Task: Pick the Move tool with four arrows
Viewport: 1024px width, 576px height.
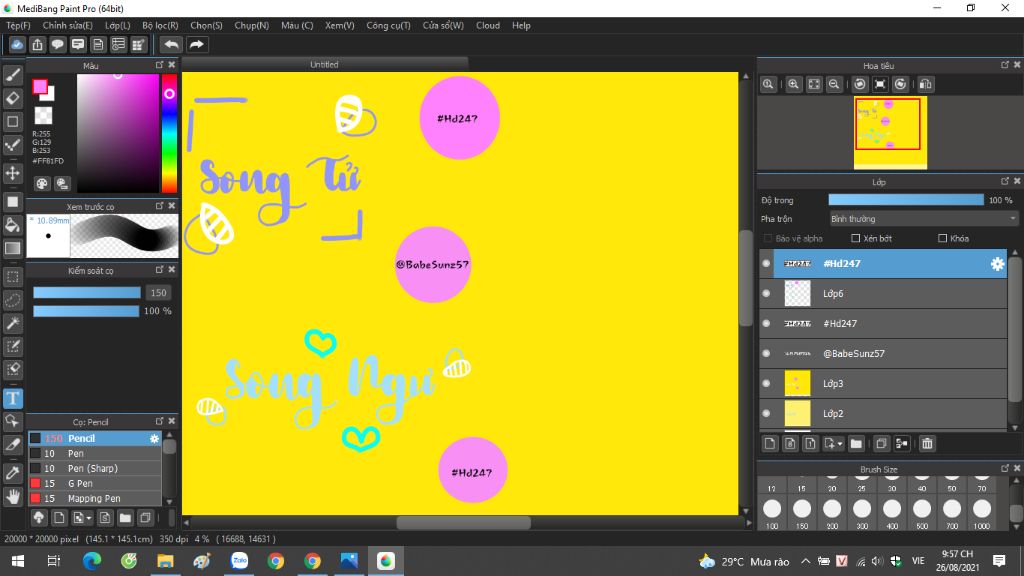Action: pyautogui.click(x=12, y=173)
